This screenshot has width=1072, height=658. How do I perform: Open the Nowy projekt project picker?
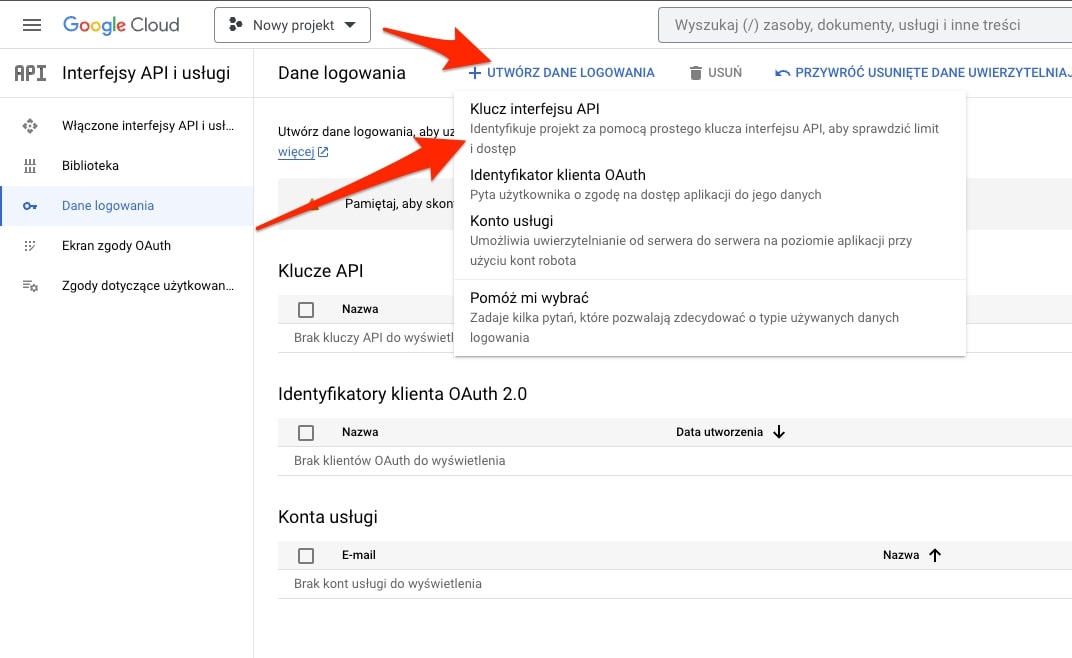[291, 24]
